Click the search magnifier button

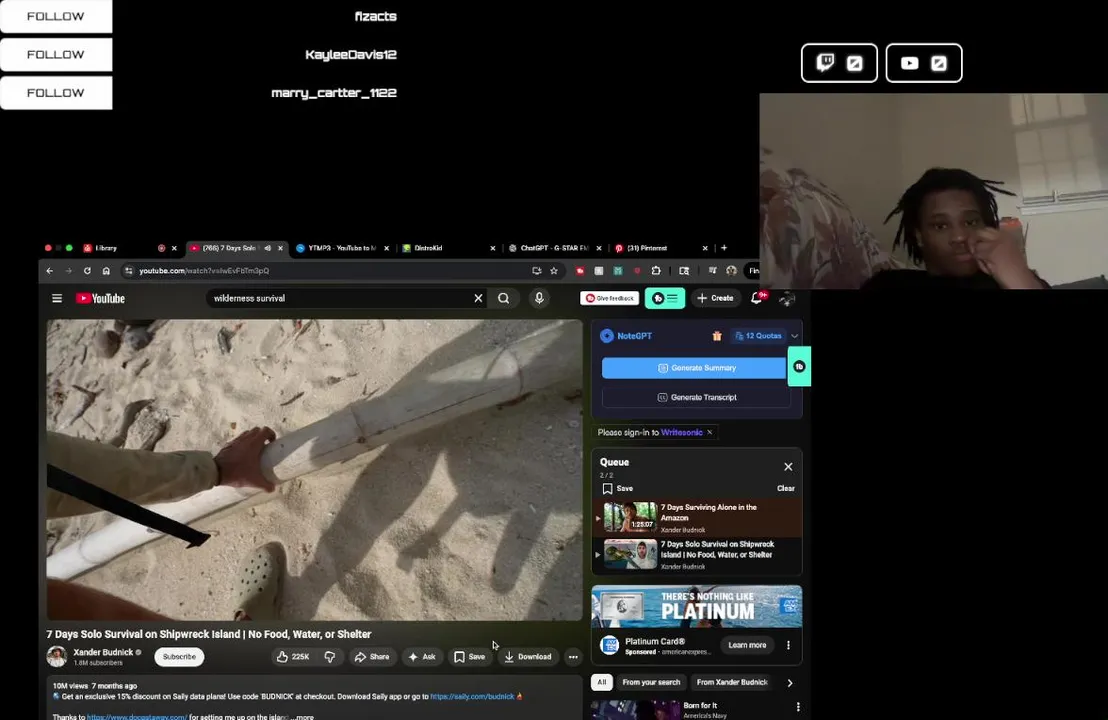[503, 298]
